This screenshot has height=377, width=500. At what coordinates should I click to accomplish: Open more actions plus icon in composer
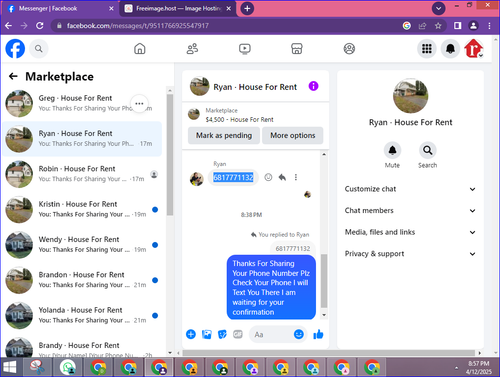(x=191, y=334)
